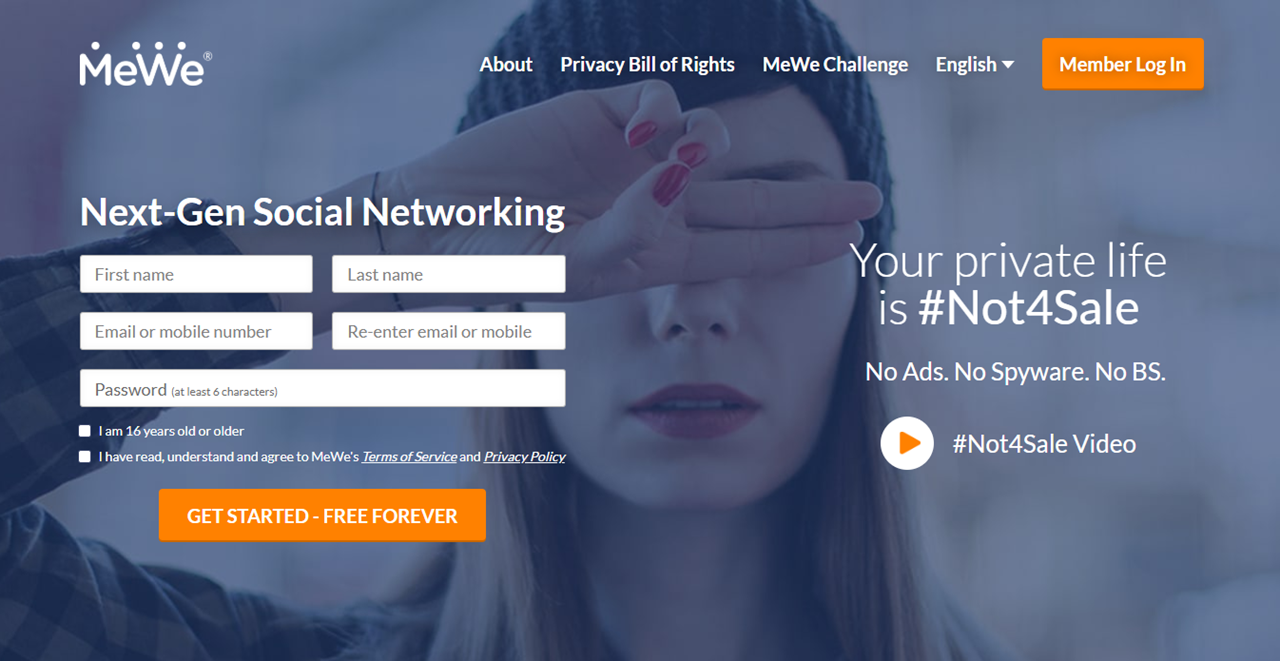Viewport: 1280px width, 661px height.
Task: Click the Member Log In button
Action: [1122, 64]
